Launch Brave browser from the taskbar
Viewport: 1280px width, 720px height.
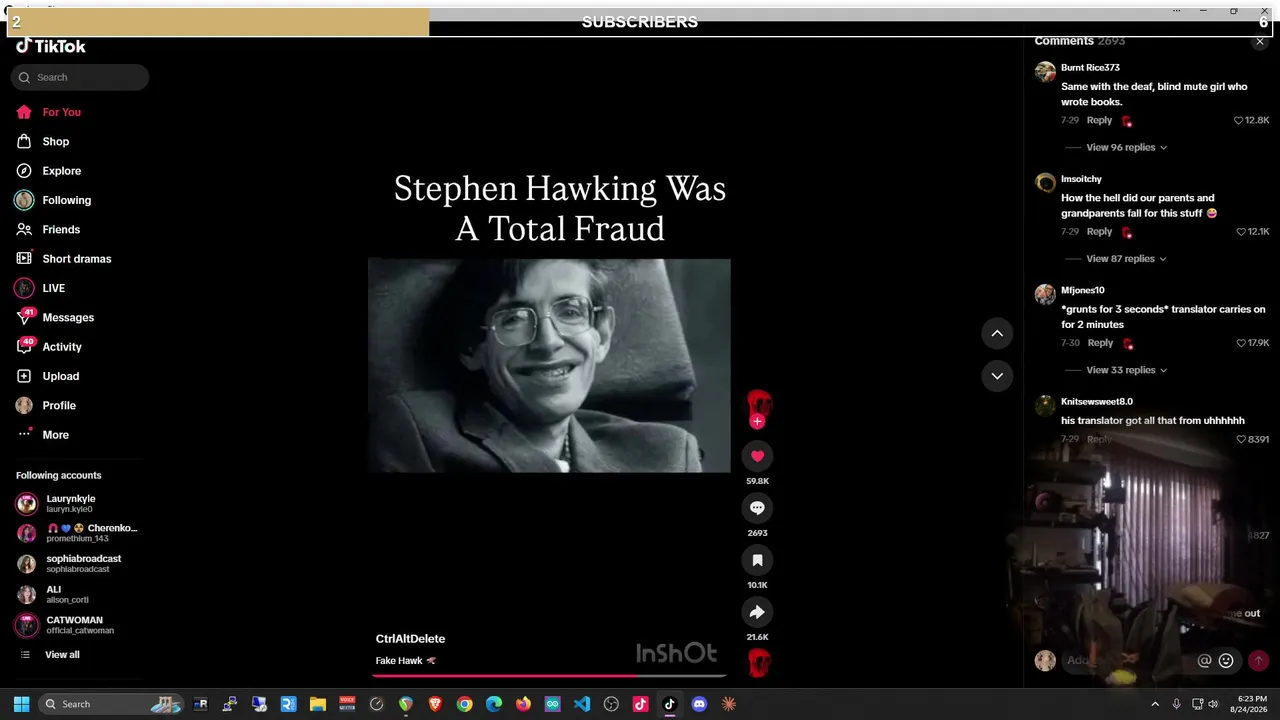click(435, 704)
